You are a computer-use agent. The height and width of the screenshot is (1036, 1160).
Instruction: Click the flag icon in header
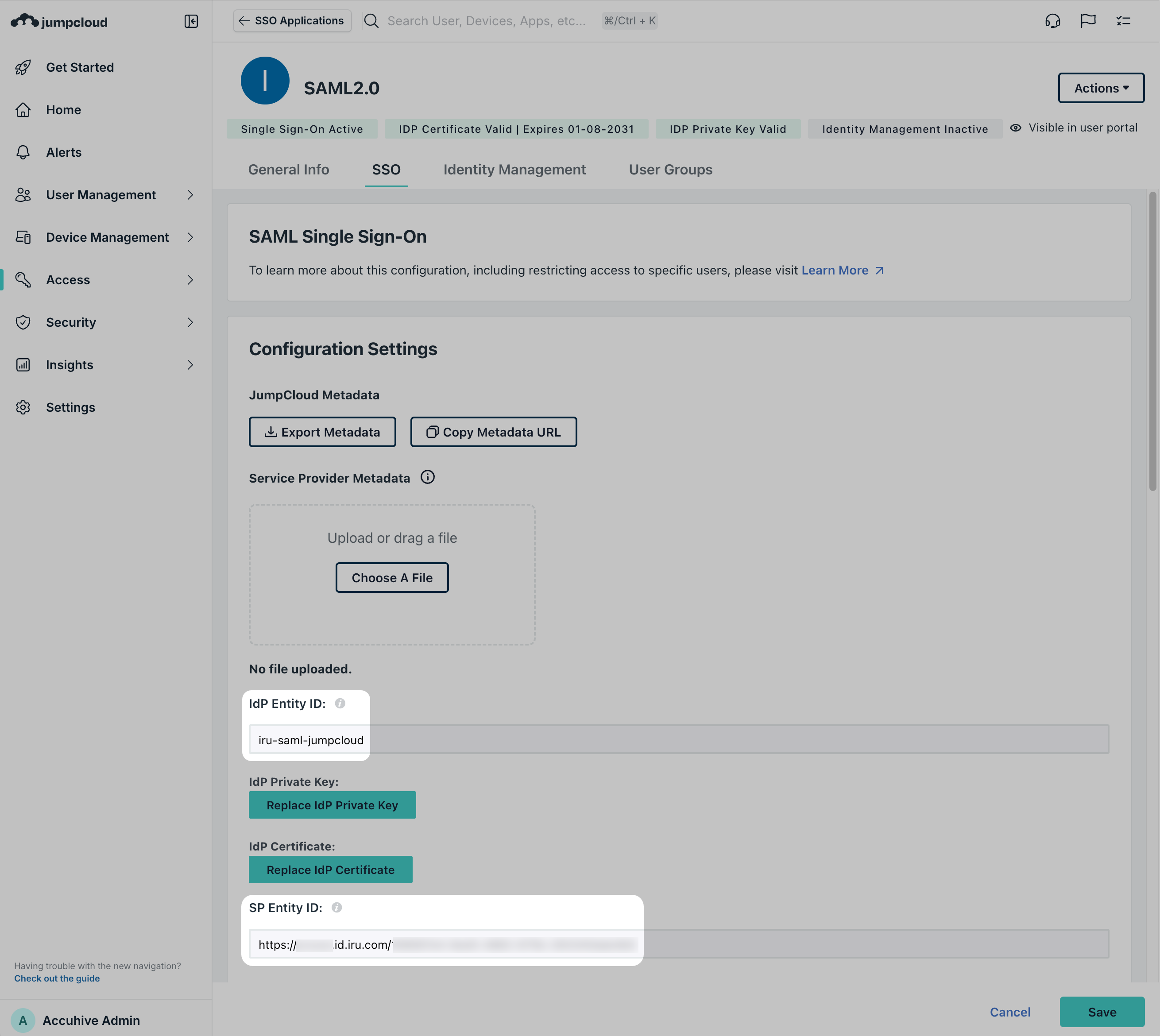pos(1088,21)
